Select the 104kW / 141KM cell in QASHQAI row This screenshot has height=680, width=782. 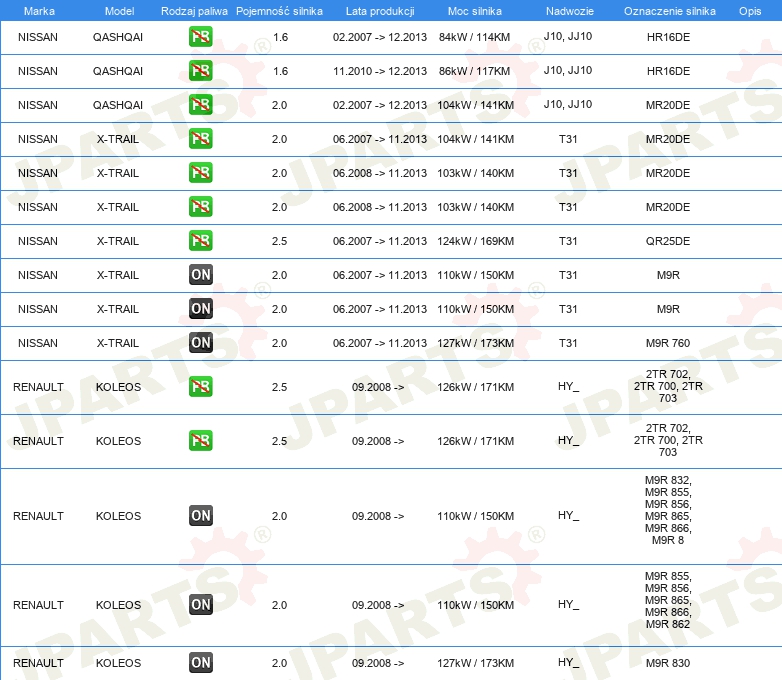pyautogui.click(x=475, y=105)
